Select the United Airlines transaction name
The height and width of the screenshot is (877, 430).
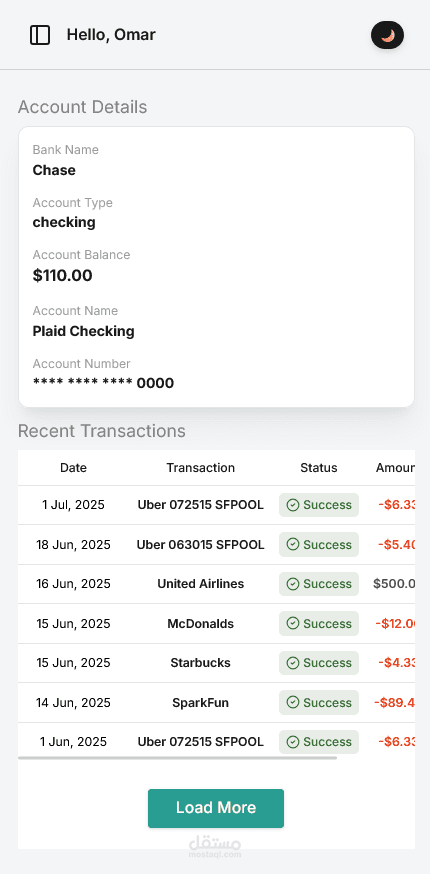click(200, 584)
